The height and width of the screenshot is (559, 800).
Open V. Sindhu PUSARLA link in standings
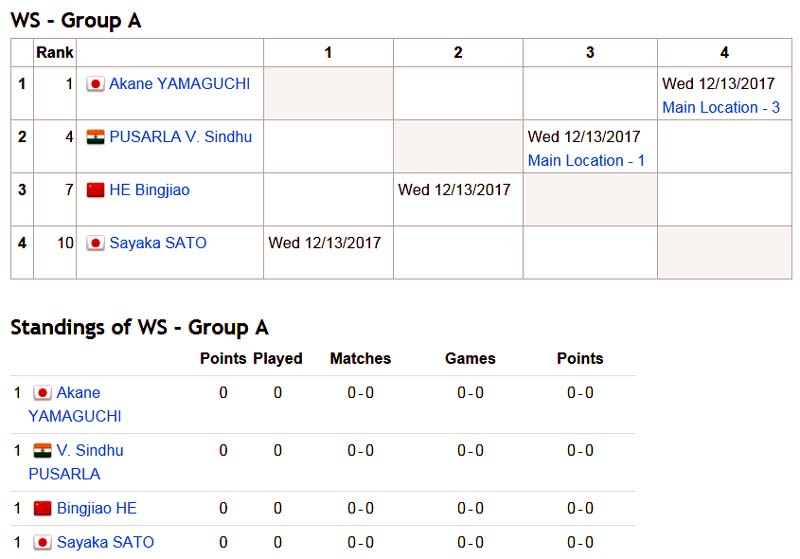[x=76, y=462]
